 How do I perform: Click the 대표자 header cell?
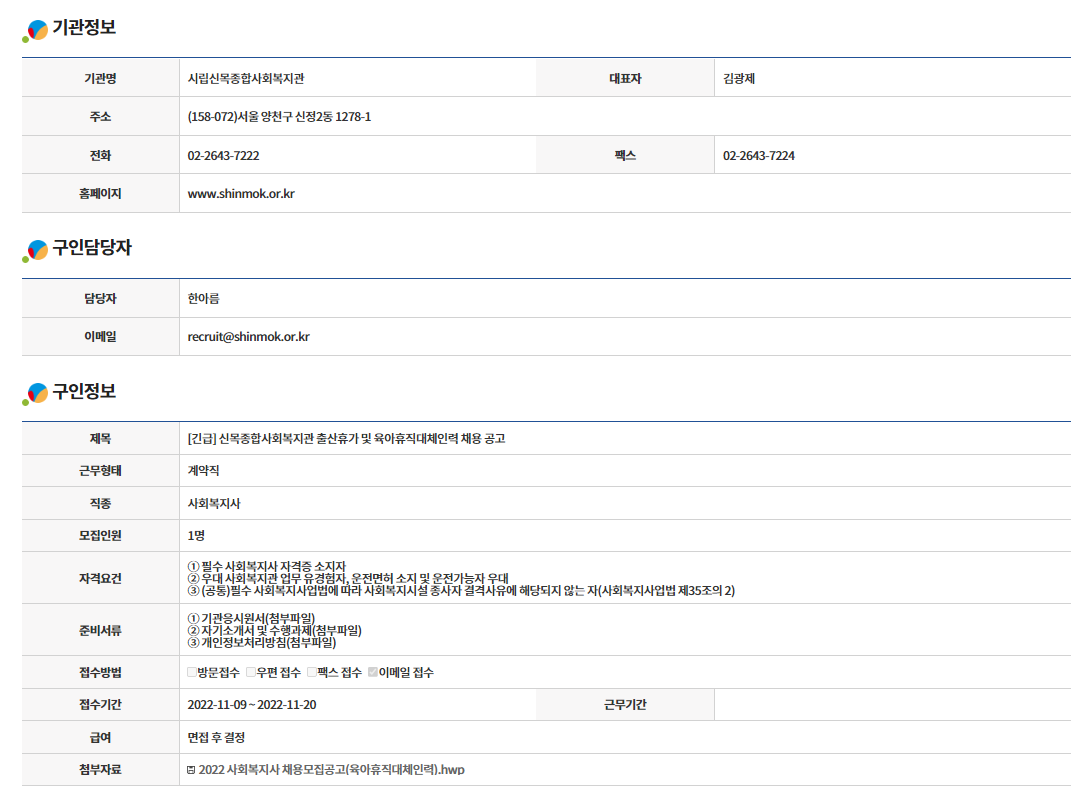(x=625, y=78)
